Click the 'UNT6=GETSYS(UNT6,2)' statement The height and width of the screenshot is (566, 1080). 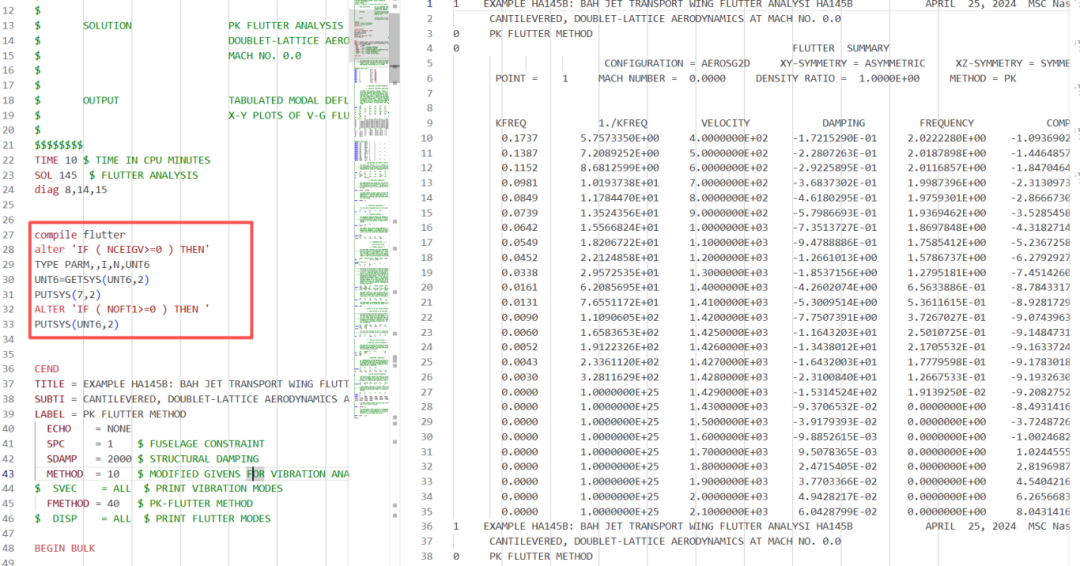point(92,280)
